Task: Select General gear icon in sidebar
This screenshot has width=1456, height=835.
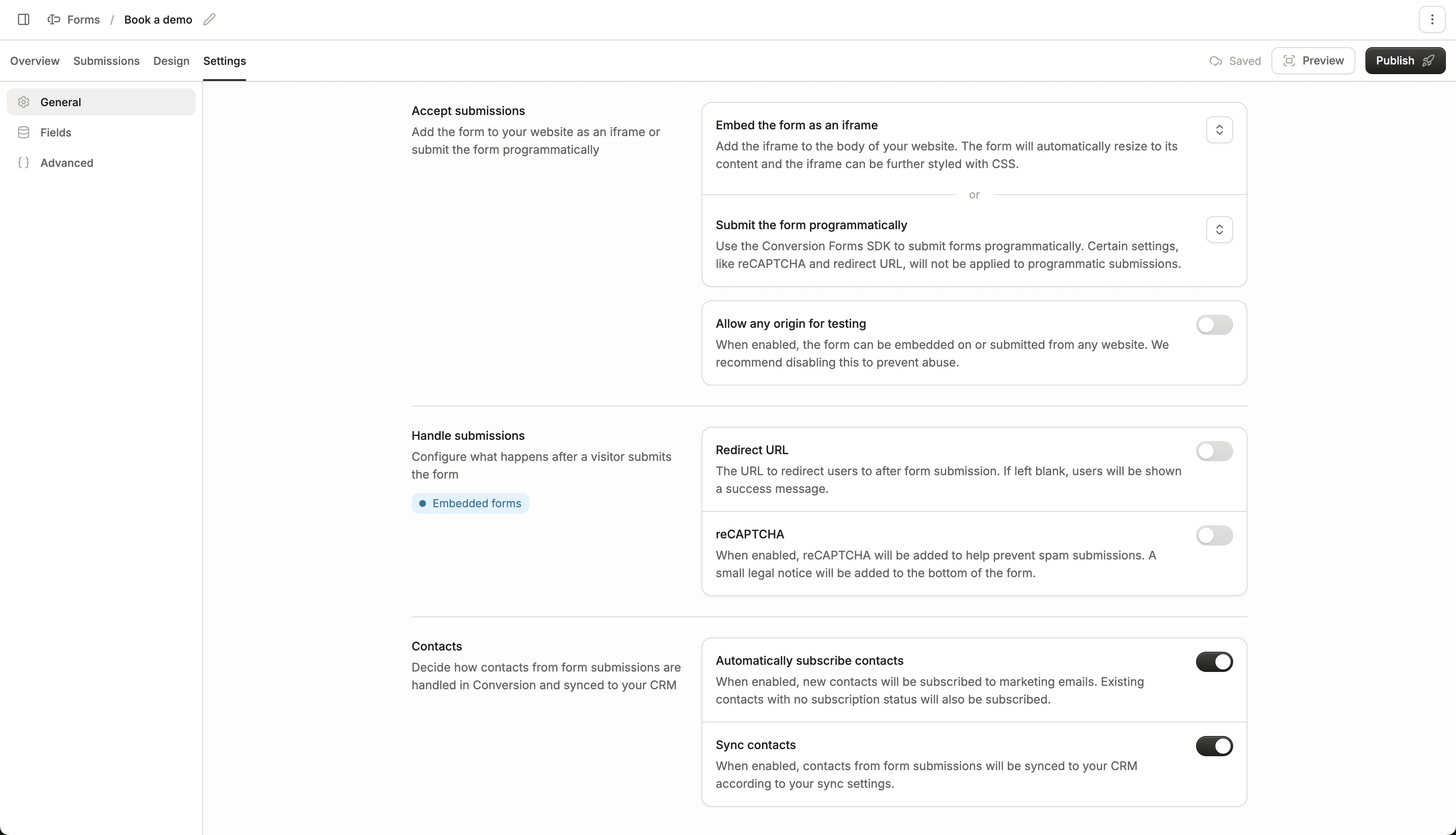Action: point(24,102)
